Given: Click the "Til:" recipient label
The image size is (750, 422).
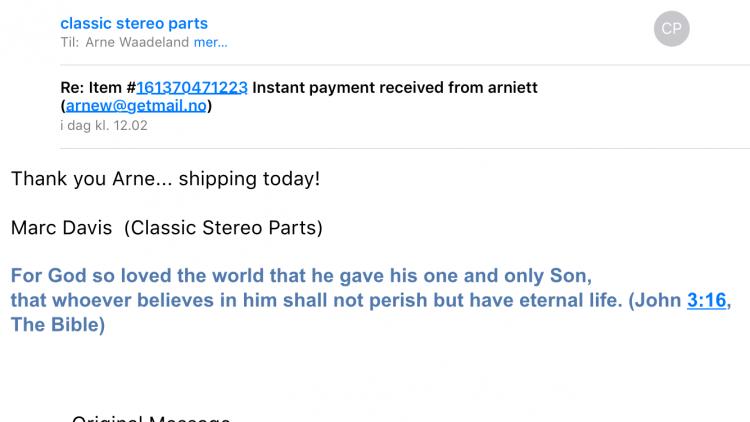Looking at the screenshot, I should point(68,42).
